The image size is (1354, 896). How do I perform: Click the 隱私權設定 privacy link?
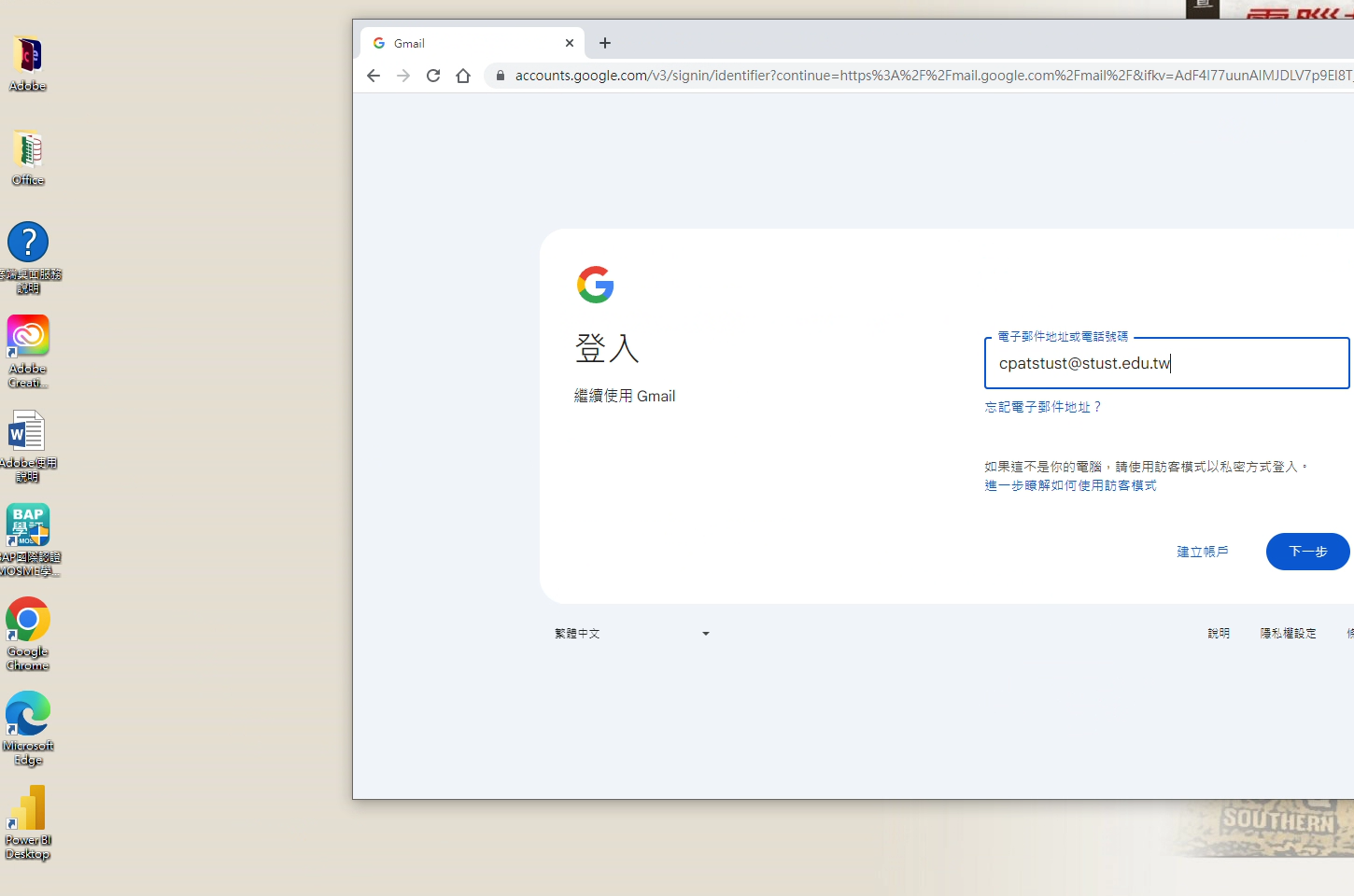(x=1288, y=634)
